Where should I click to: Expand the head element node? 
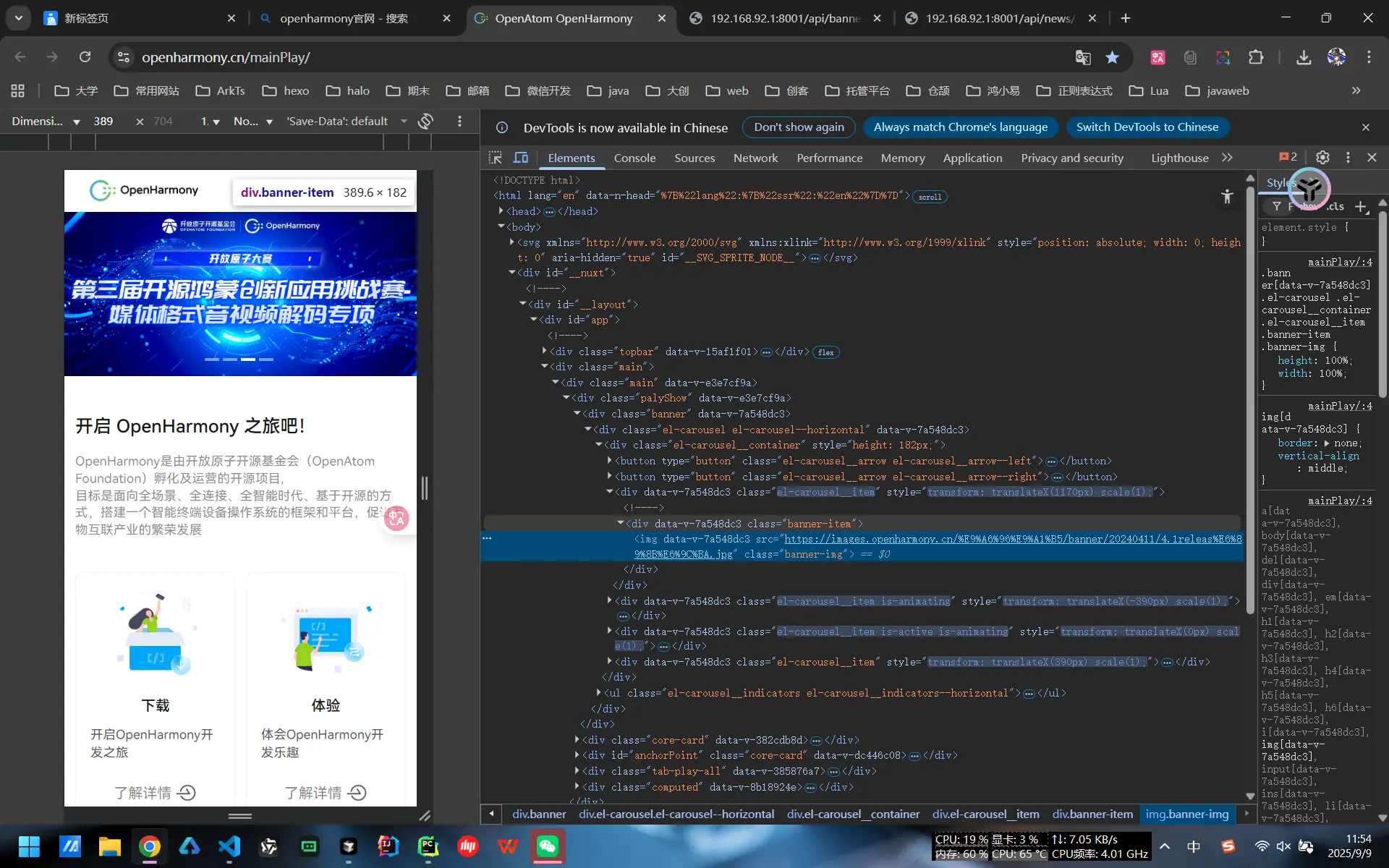tap(501, 211)
